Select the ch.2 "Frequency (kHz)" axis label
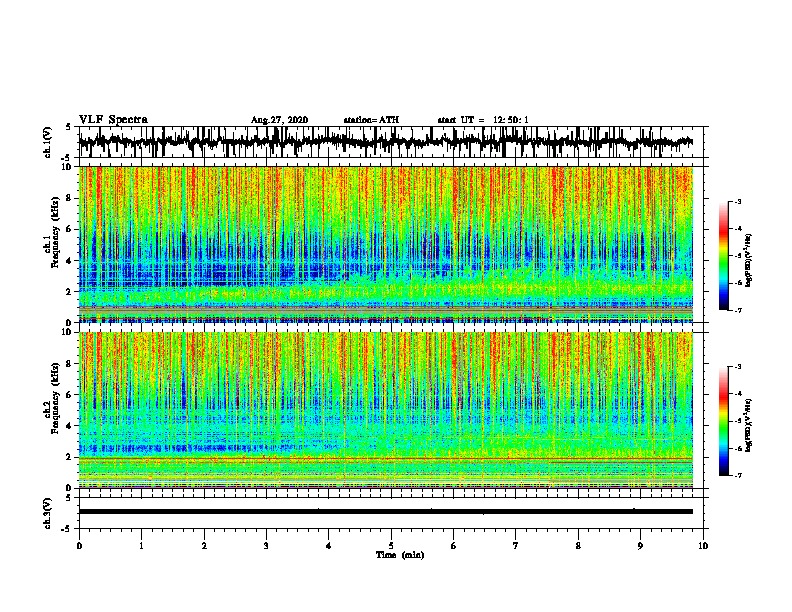 55,398
